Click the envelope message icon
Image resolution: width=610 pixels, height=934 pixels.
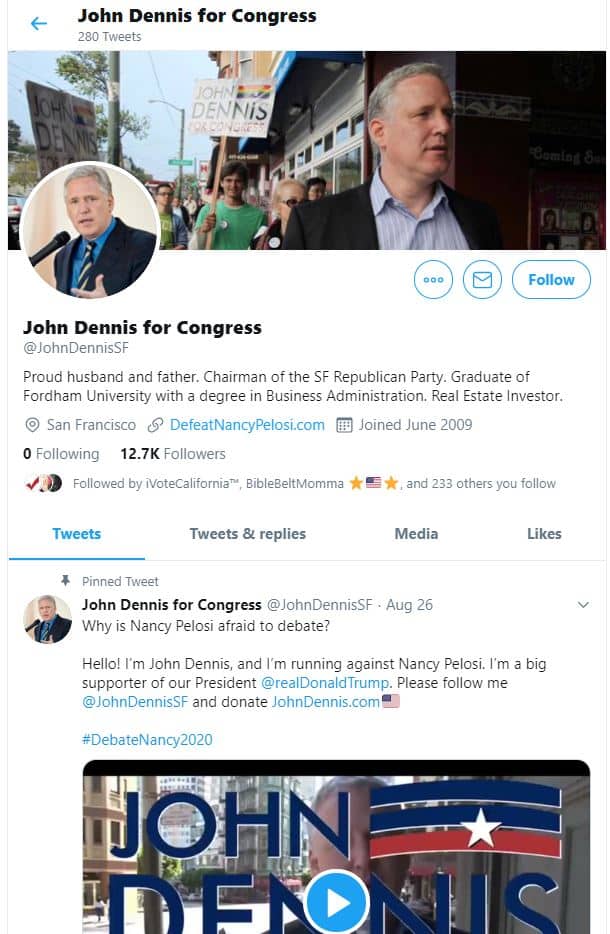pos(483,280)
